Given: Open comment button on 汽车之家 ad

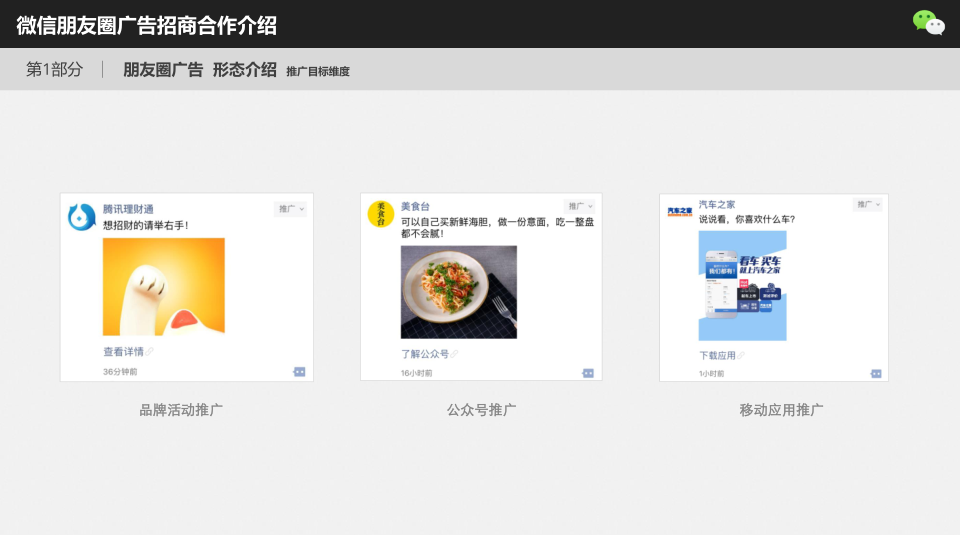Looking at the screenshot, I should tap(876, 373).
